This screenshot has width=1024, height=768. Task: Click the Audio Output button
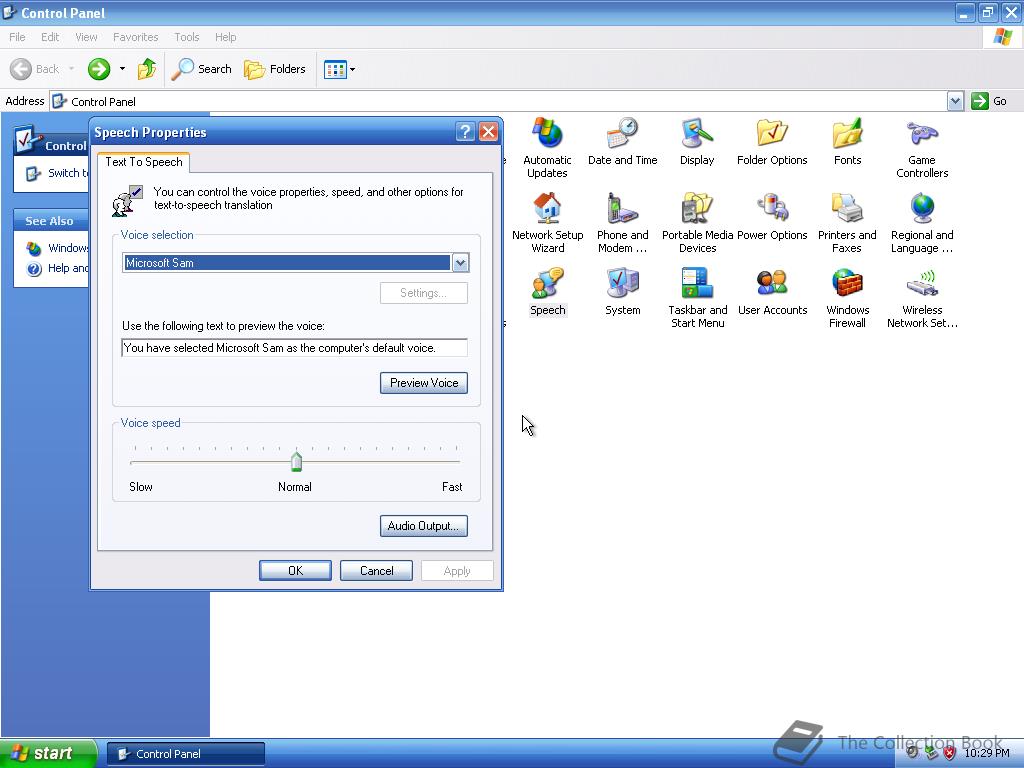[424, 526]
